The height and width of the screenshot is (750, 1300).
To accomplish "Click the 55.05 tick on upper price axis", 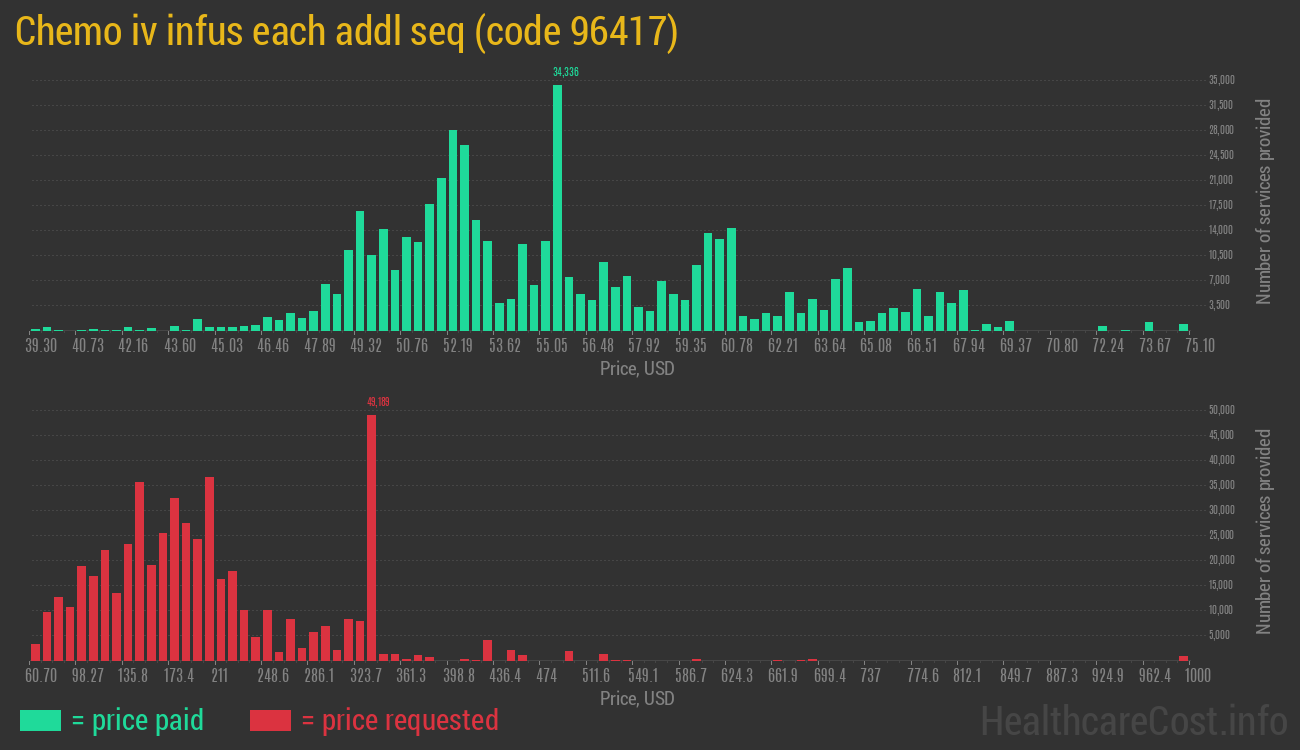I will tap(551, 345).
